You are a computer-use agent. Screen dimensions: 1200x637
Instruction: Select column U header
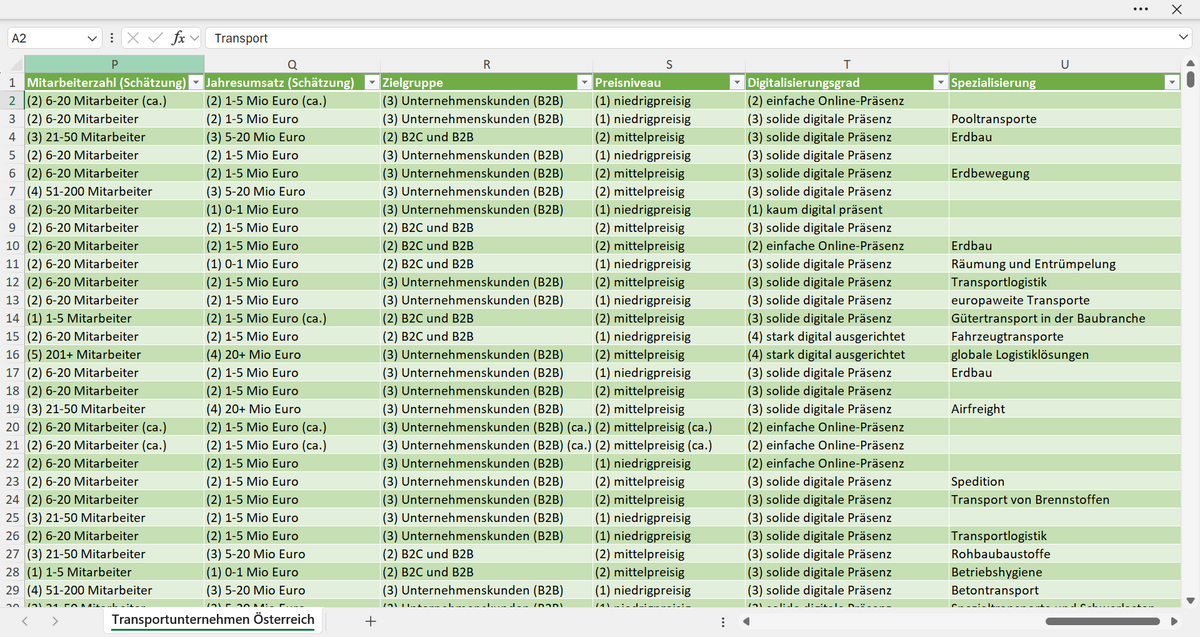(1065, 64)
